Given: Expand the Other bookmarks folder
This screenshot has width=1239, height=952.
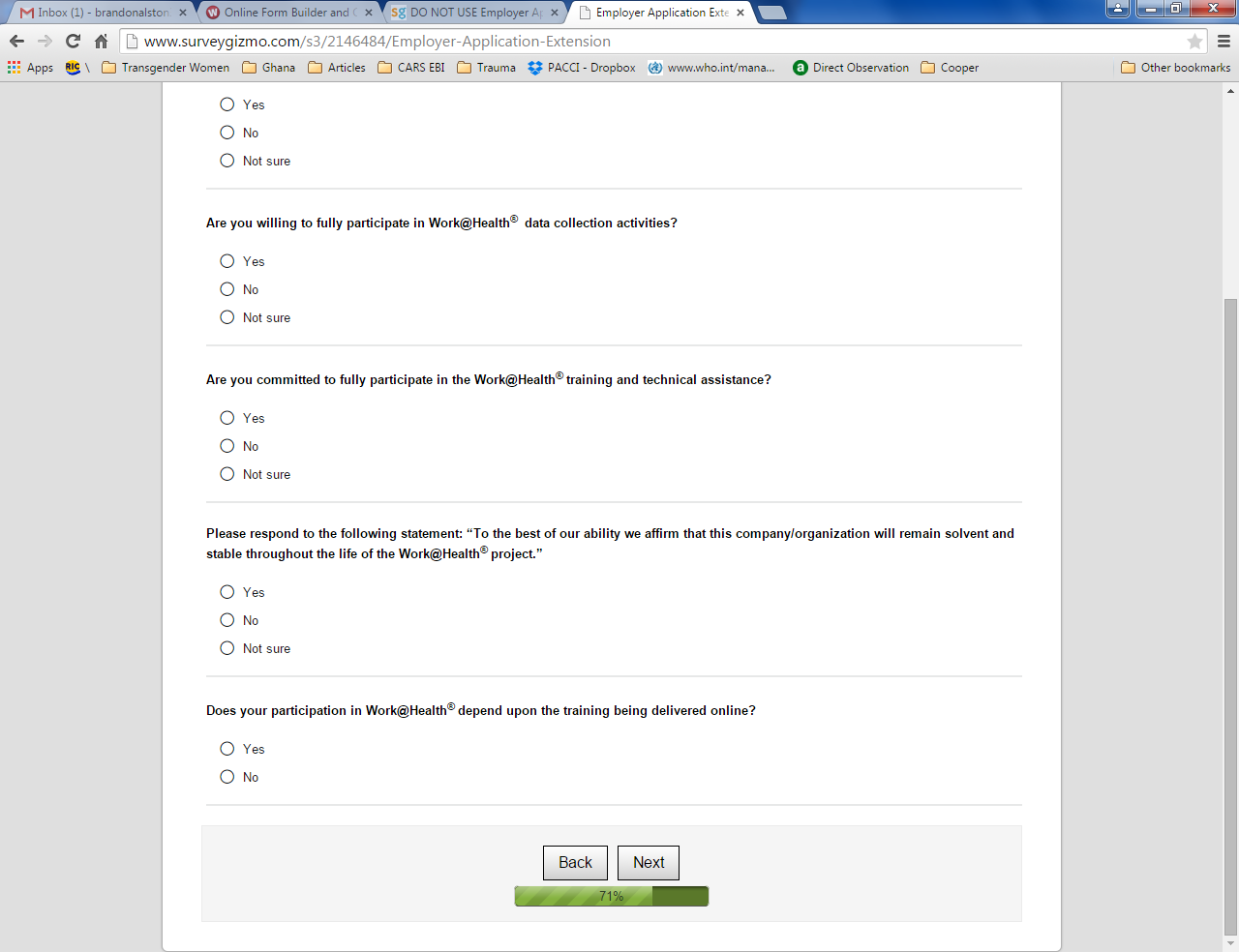Looking at the screenshot, I should (x=1175, y=68).
